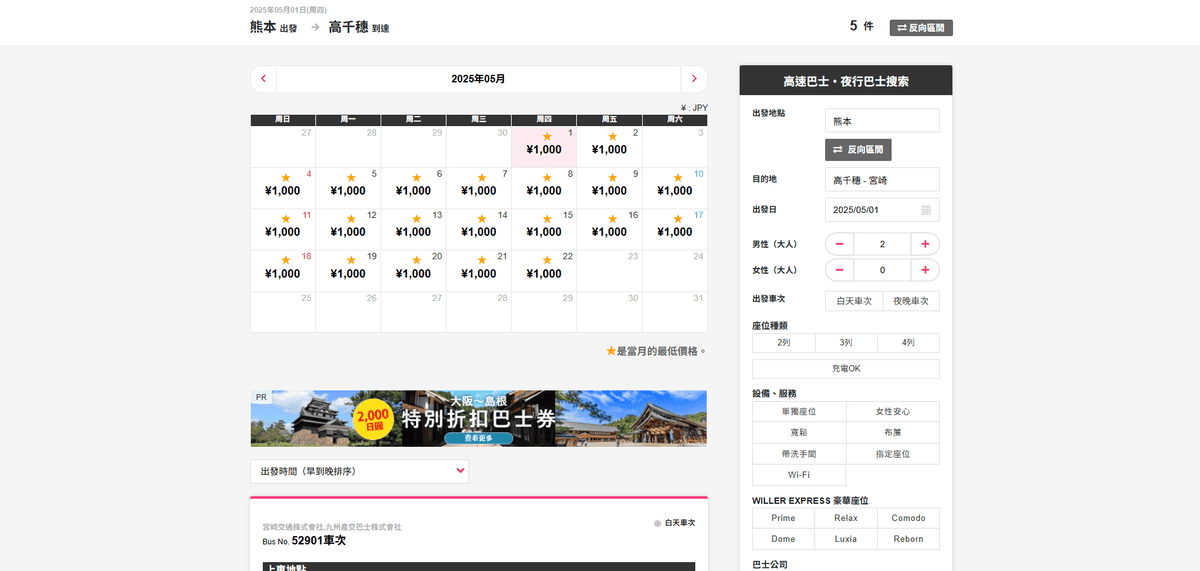The height and width of the screenshot is (571, 1200).
Task: Go to next month in calendar
Action: coord(694,79)
